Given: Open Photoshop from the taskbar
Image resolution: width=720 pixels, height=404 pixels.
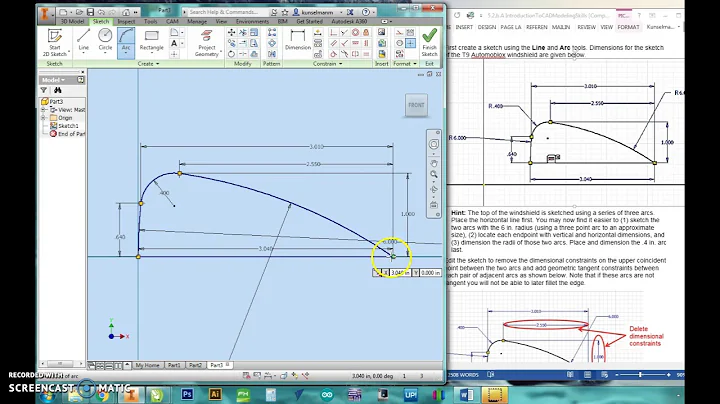Looking at the screenshot, I should pyautogui.click(x=187, y=394).
